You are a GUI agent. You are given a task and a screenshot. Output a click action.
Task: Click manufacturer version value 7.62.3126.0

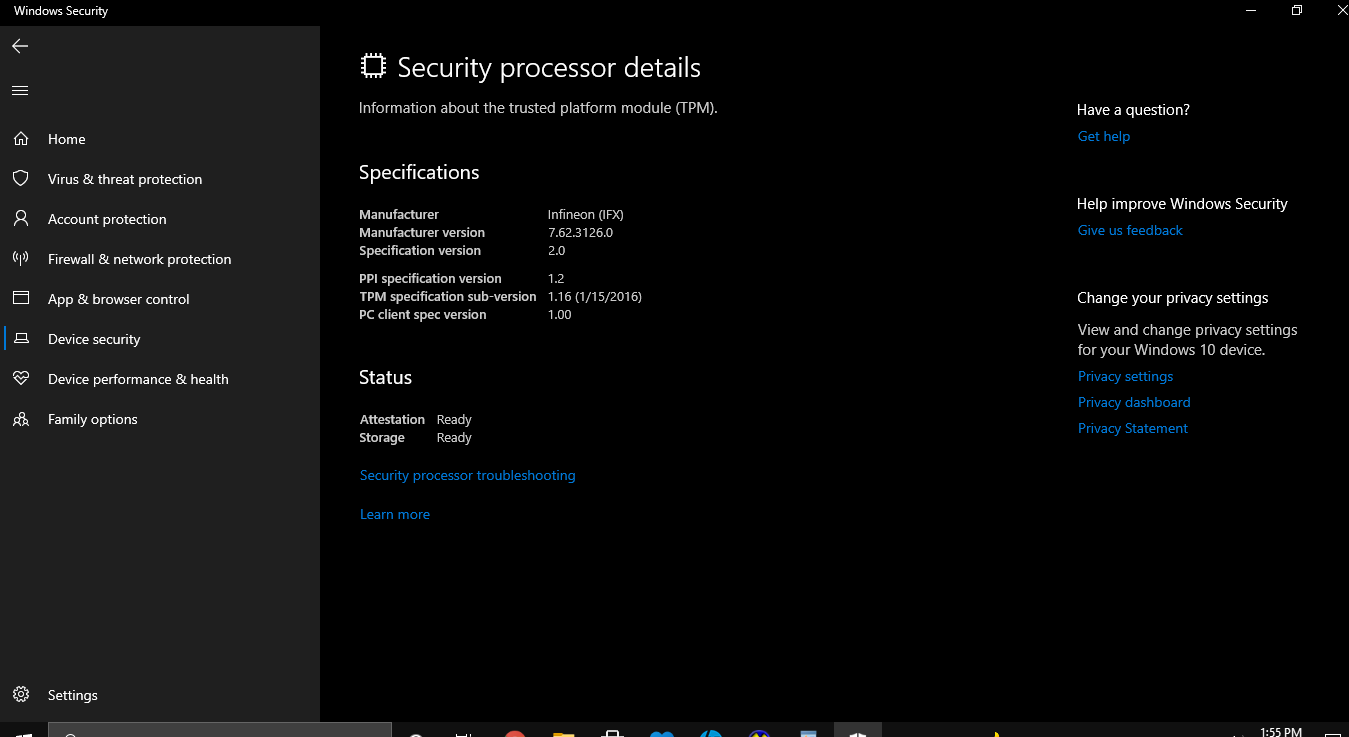[580, 232]
